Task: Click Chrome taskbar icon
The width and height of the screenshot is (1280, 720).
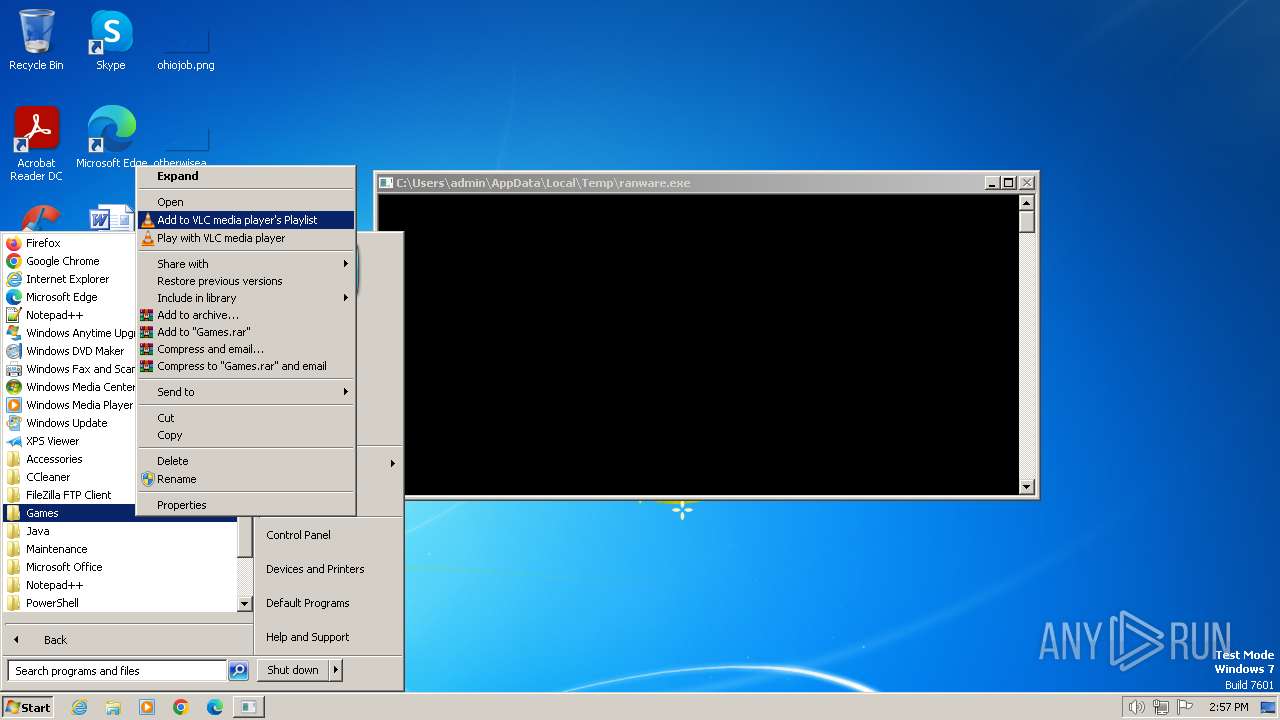Action: (181, 707)
